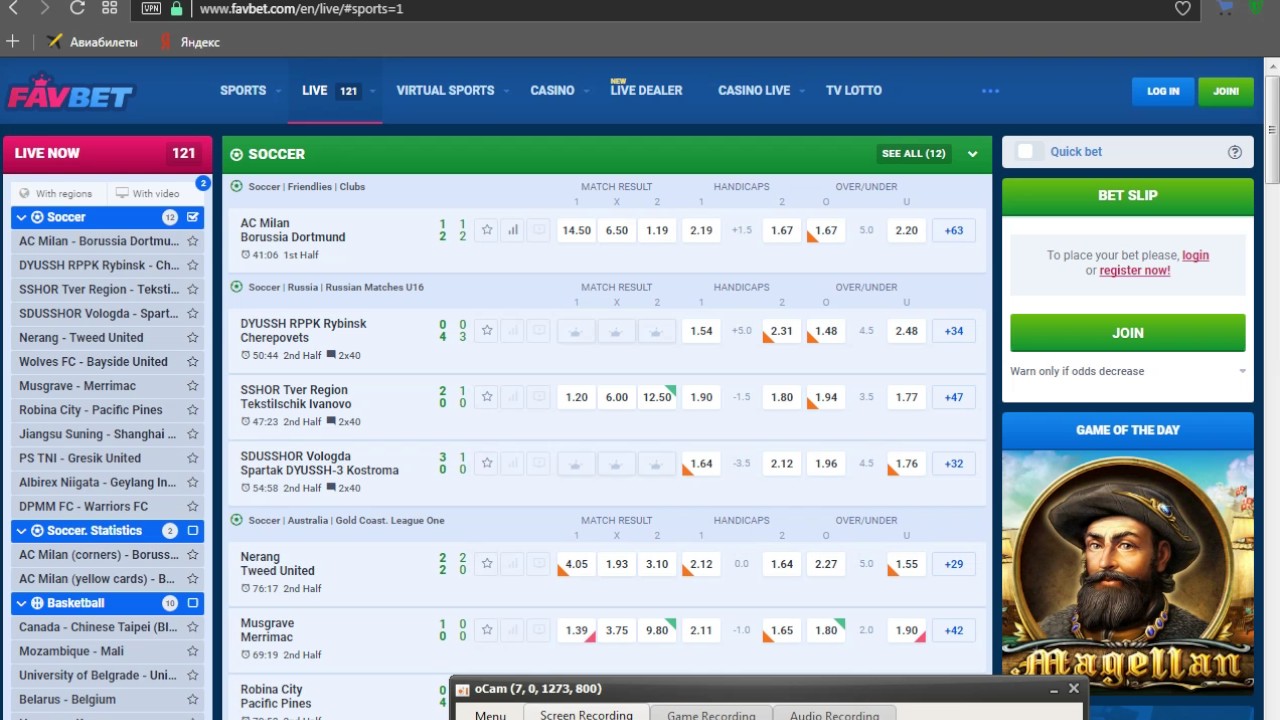Click the browser address bar URL
1280x720 pixels.
coord(301,8)
